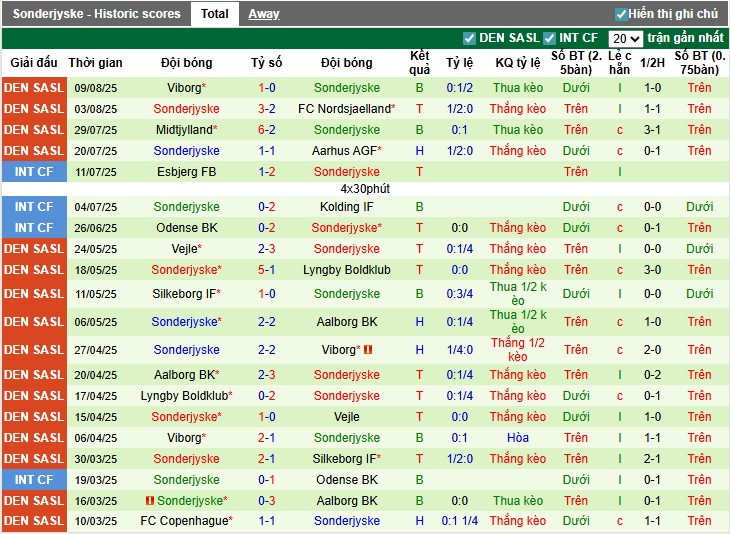Click the Hòa result on 06/04/25
The width and height of the screenshot is (730, 534).
pyautogui.click(x=518, y=438)
